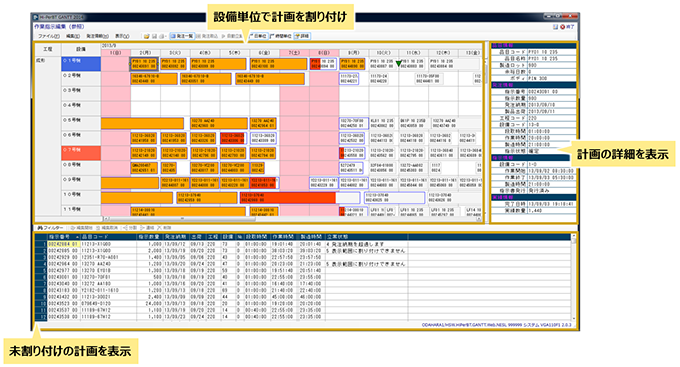Click the Gantt chart horizontal scrollbar
Screen dimensions: 680x367
pos(293,219)
